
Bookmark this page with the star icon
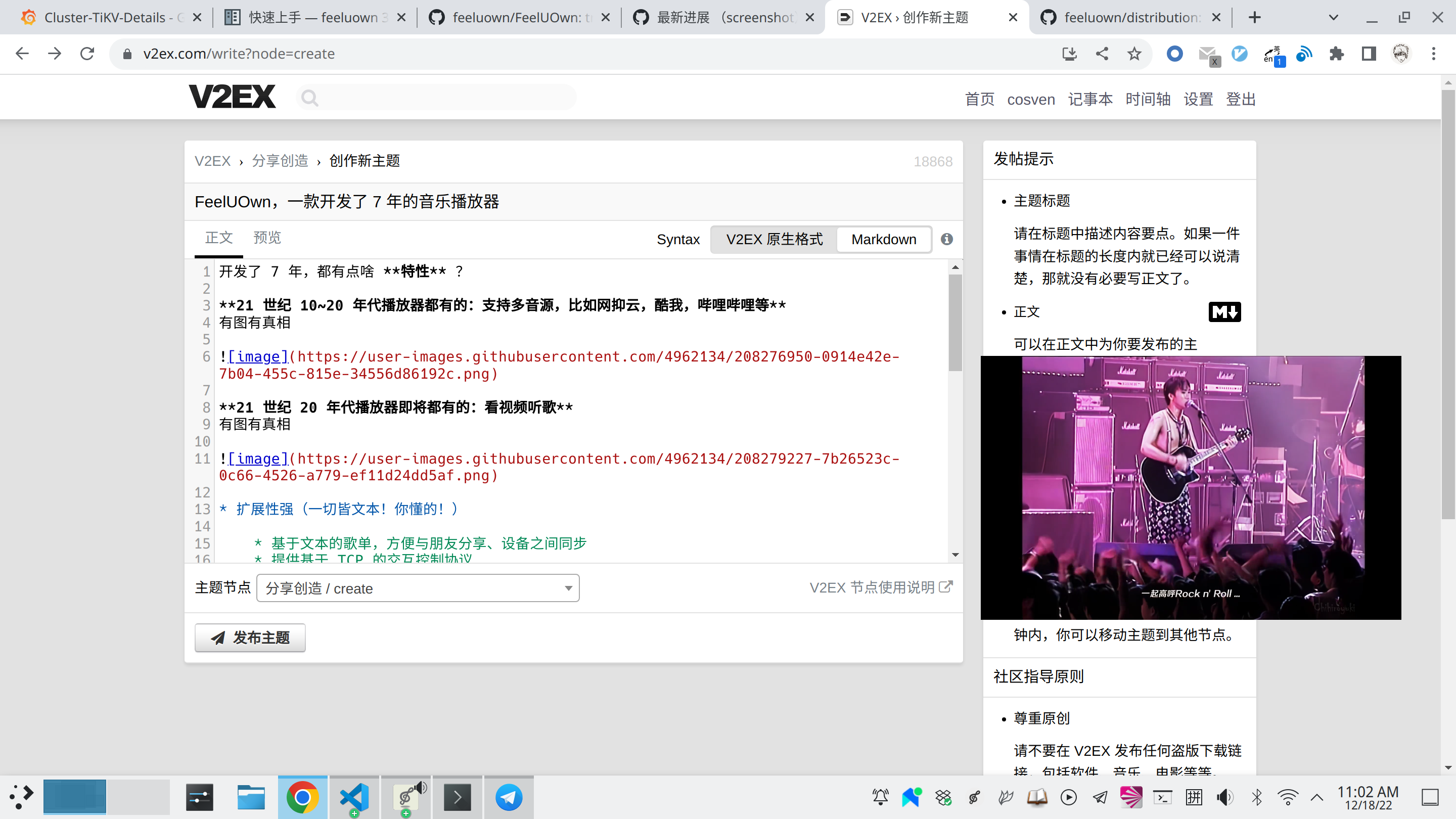click(1134, 54)
